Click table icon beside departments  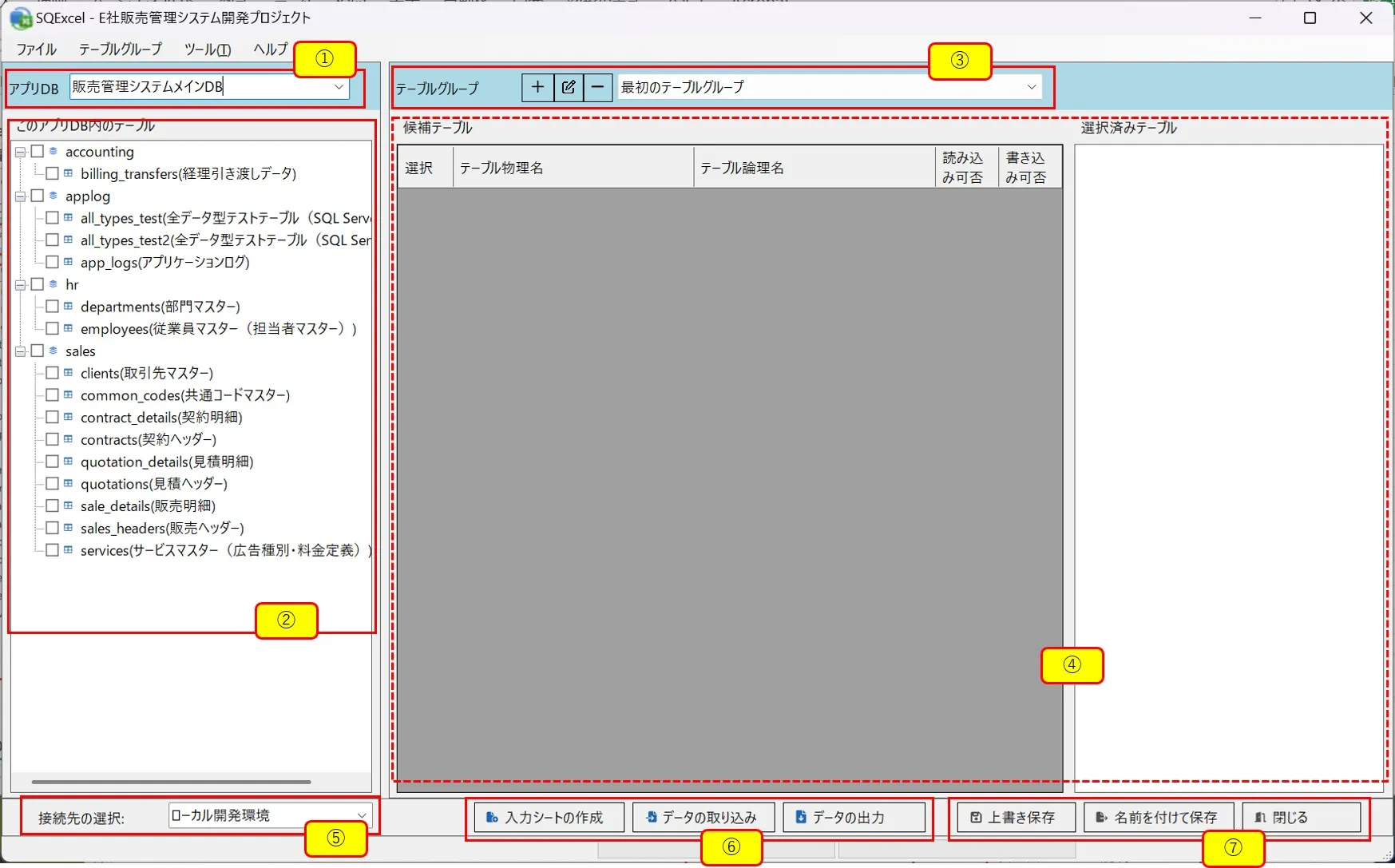coord(69,306)
